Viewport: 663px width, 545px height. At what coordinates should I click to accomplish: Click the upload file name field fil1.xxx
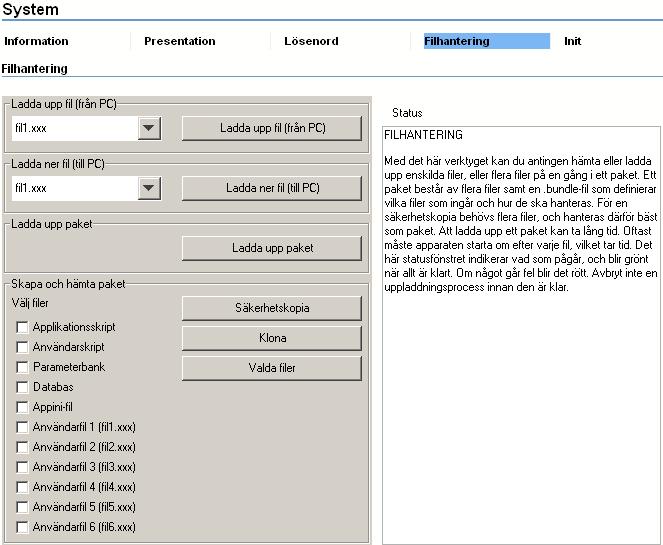tap(75, 128)
